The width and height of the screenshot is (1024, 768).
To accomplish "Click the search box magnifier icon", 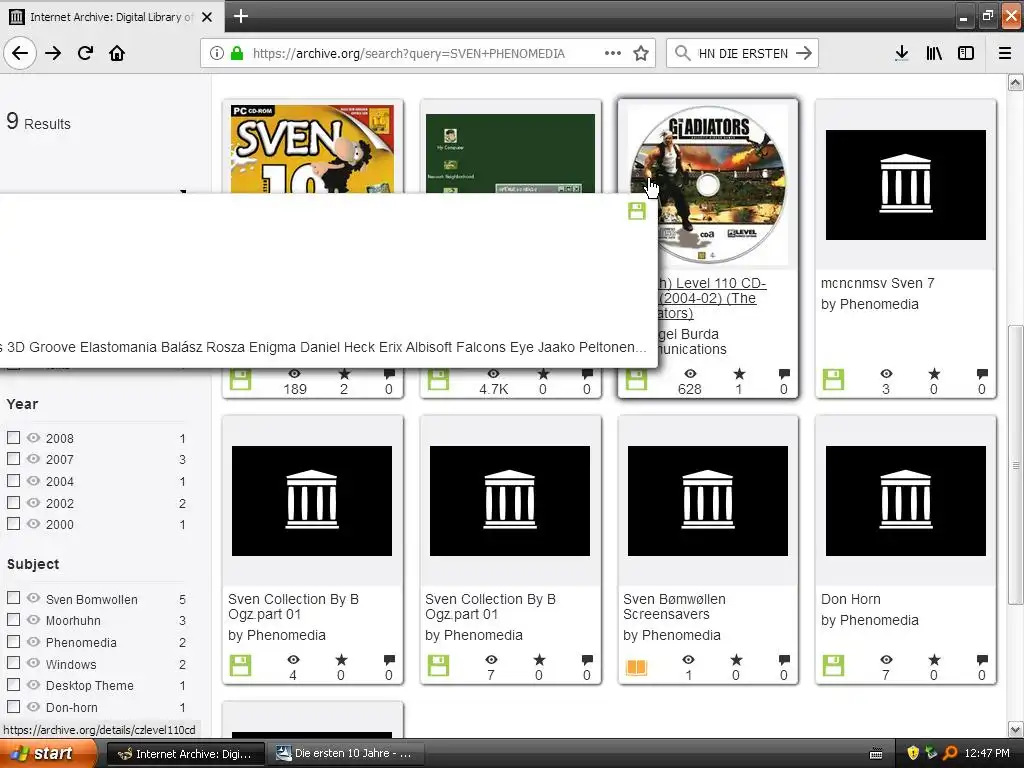I will [x=682, y=53].
